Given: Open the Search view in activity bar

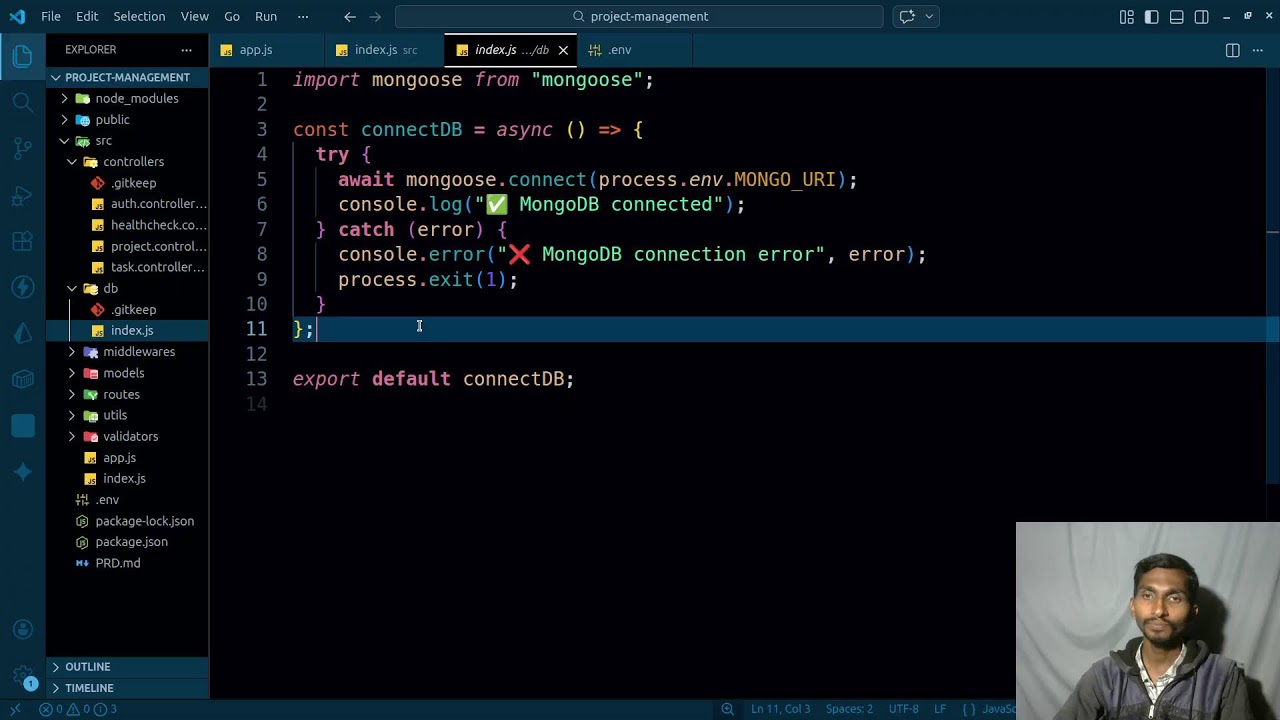Looking at the screenshot, I should tap(22, 102).
